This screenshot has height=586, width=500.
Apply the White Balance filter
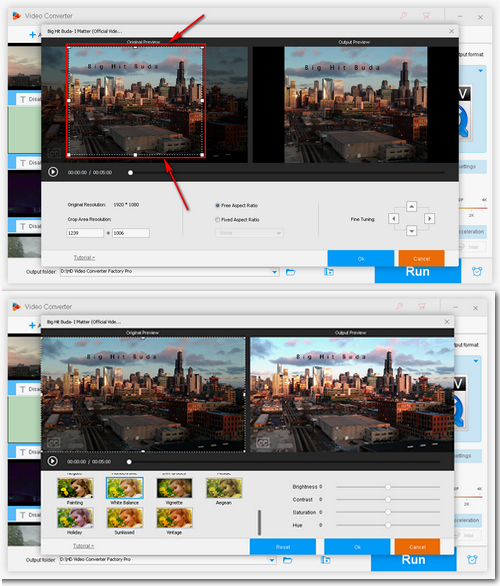pyautogui.click(x=124, y=488)
